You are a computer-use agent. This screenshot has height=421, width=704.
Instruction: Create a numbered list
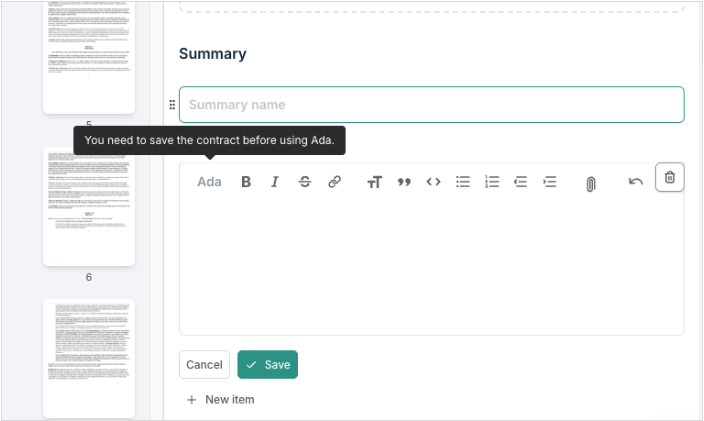click(x=492, y=182)
